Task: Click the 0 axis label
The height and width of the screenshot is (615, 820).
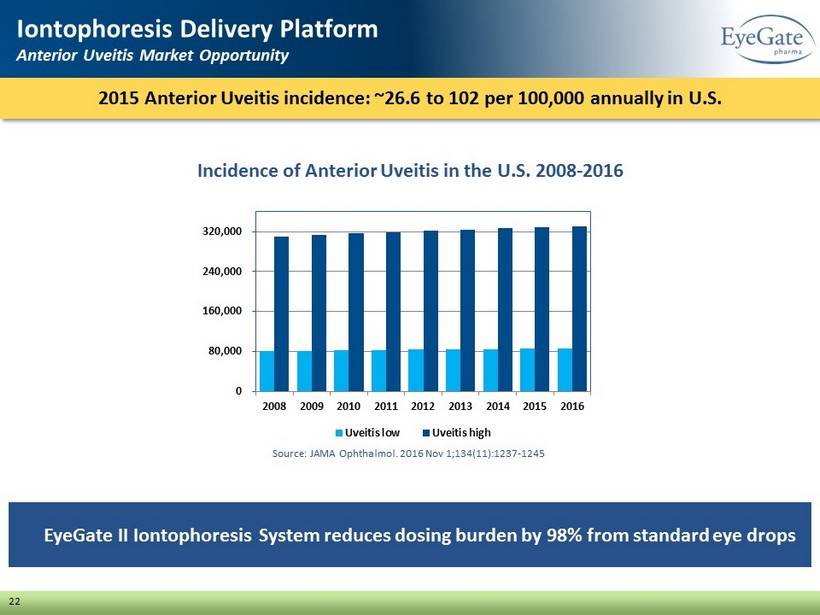Action: click(239, 391)
